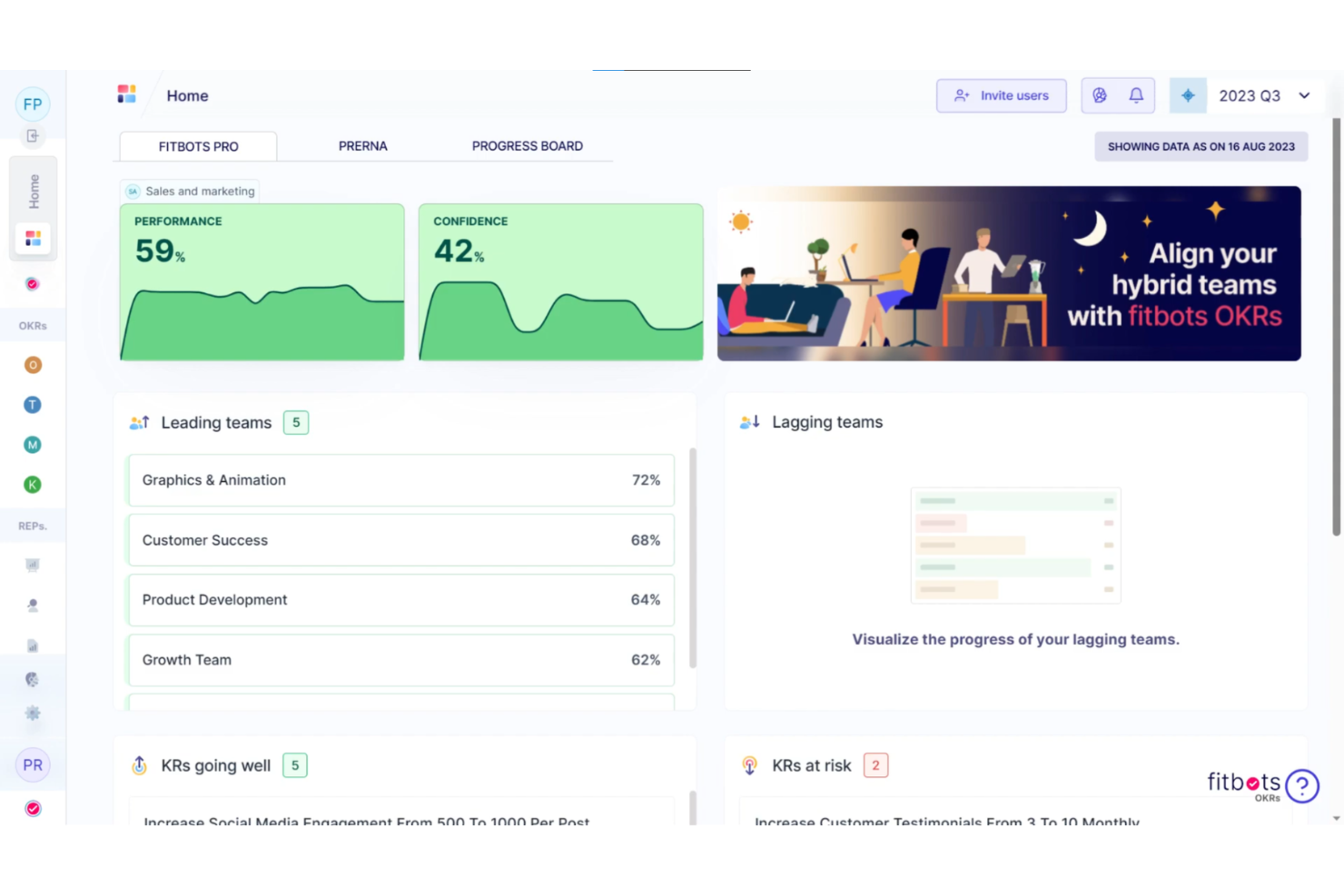The image size is (1344, 896).
Task: Click the FP avatar at the sidebar top
Action: [33, 103]
